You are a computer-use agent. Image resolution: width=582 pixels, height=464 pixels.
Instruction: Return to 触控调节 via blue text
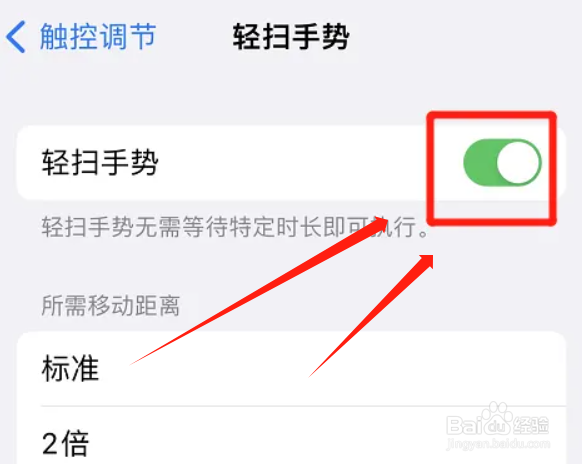[x=98, y=36]
